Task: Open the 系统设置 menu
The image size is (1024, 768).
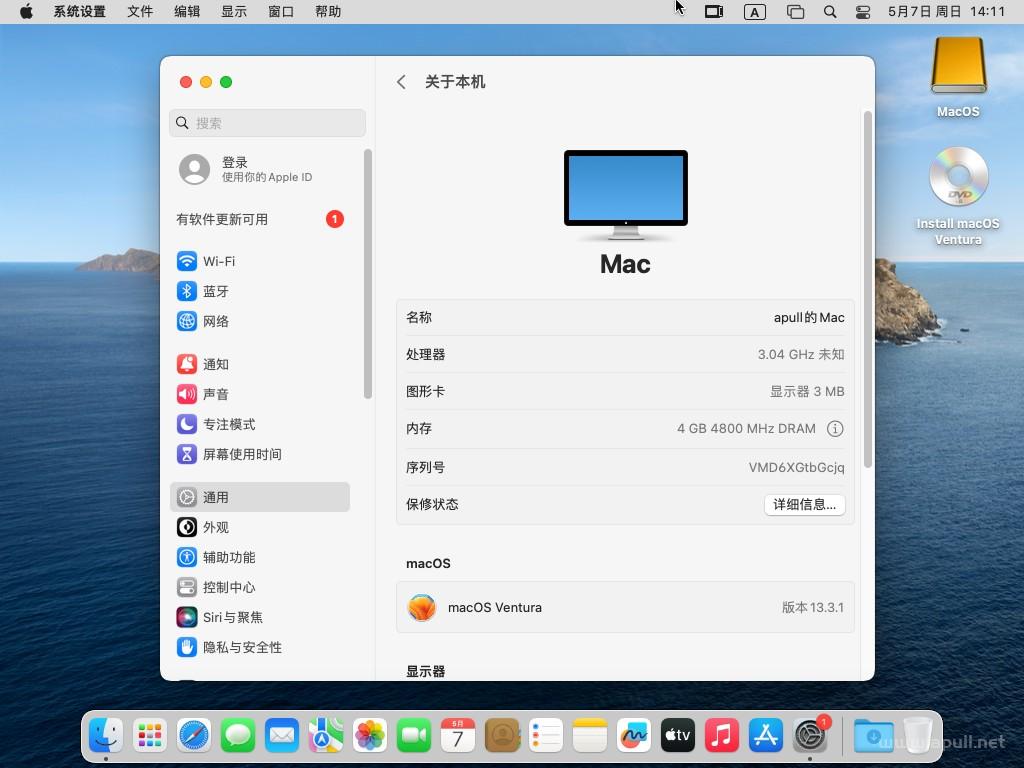Action: pos(80,12)
